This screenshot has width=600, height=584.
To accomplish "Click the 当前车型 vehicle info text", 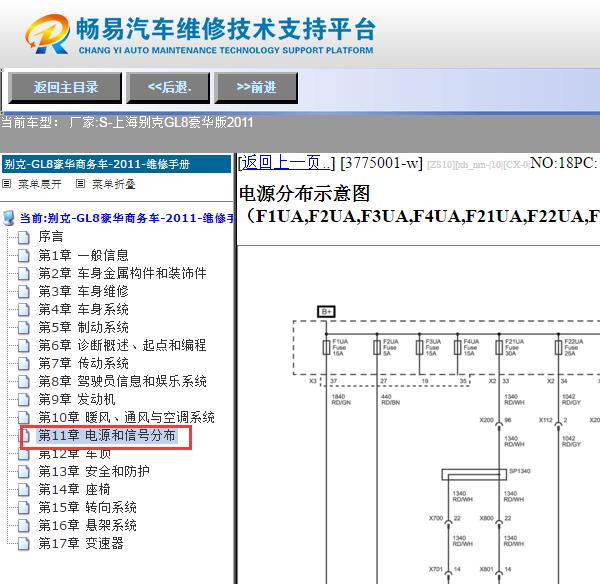I will click(x=127, y=122).
